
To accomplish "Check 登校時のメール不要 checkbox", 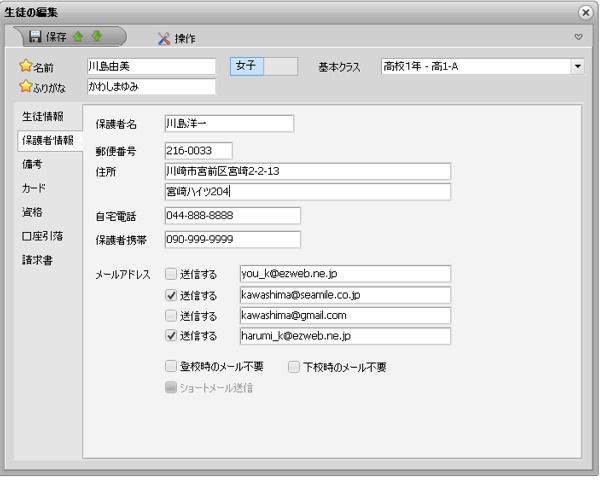I will 172,367.
